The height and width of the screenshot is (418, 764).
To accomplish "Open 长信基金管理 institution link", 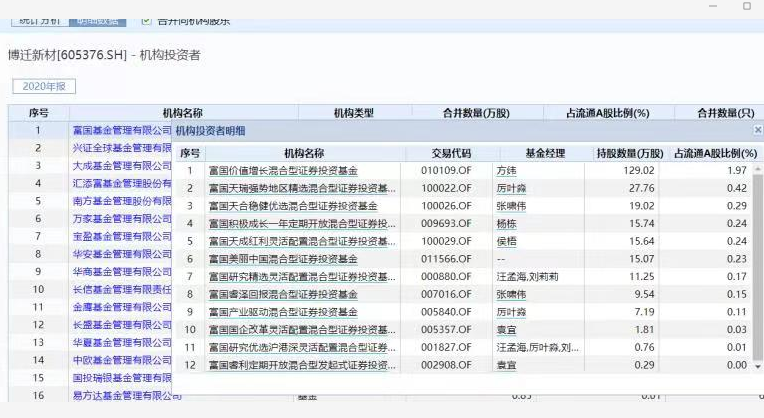I will click(x=122, y=289).
